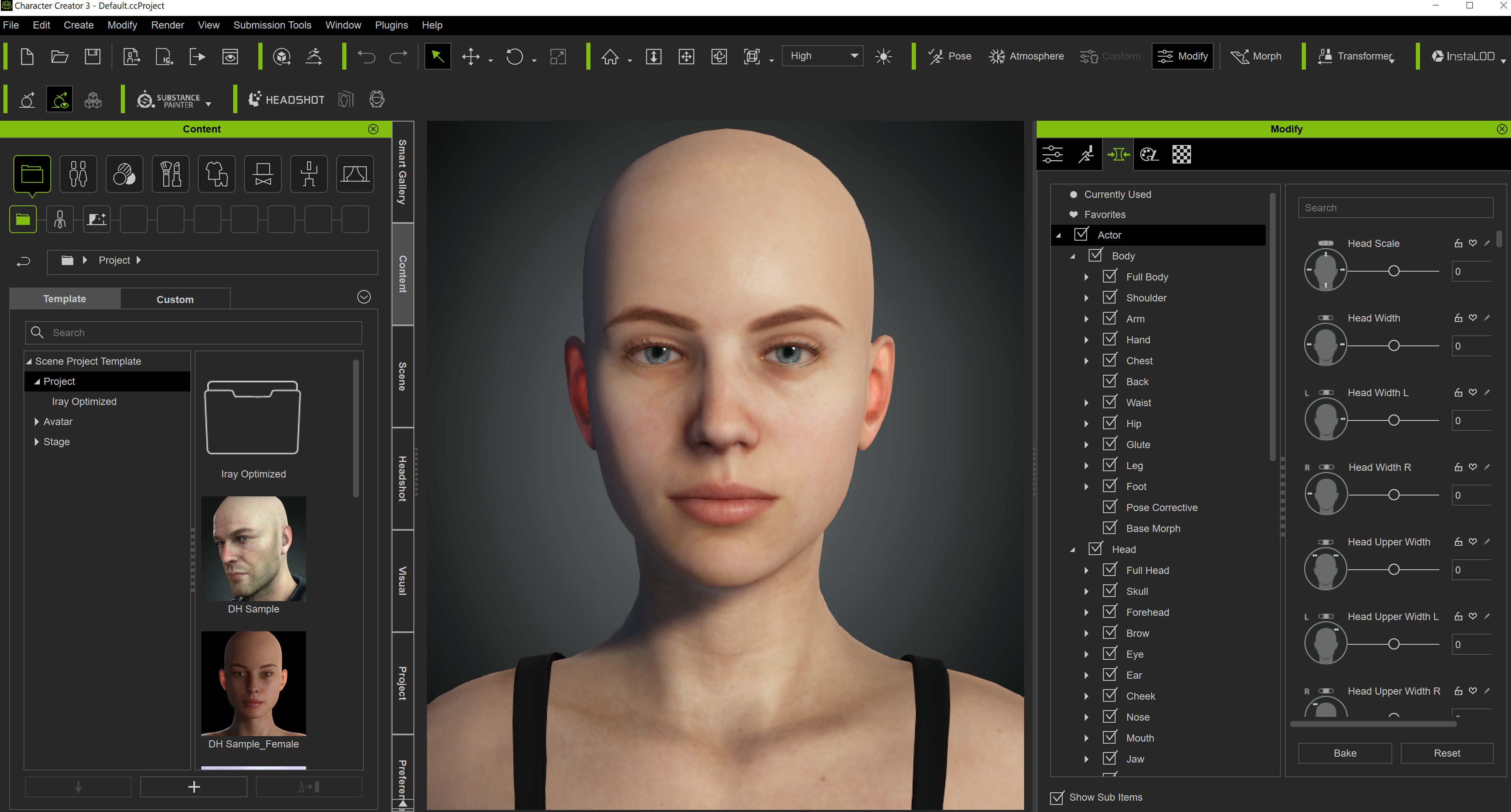Open the Smart Gallery side tab
Image resolution: width=1511 pixels, height=812 pixels.
tap(402, 172)
